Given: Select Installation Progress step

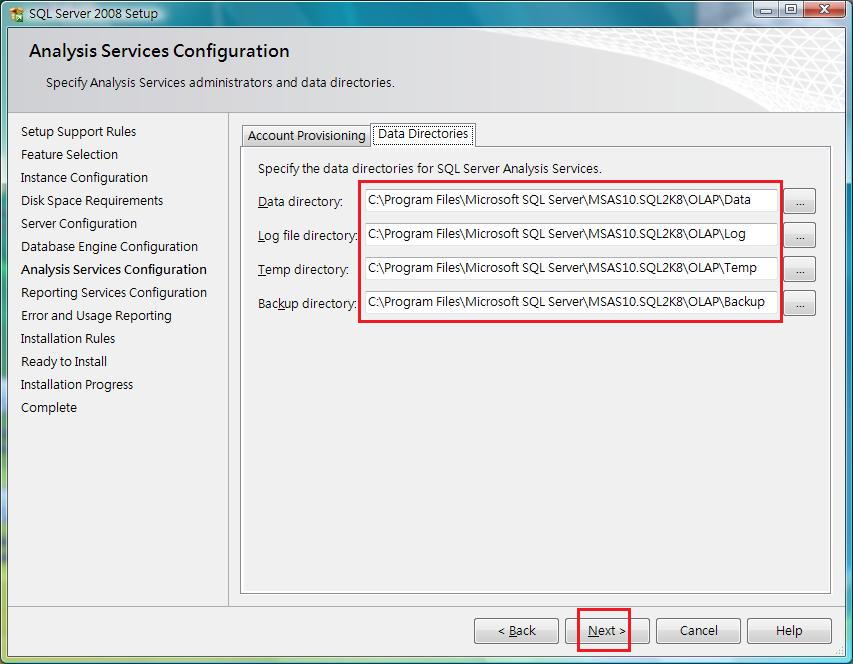Looking at the screenshot, I should tap(77, 385).
